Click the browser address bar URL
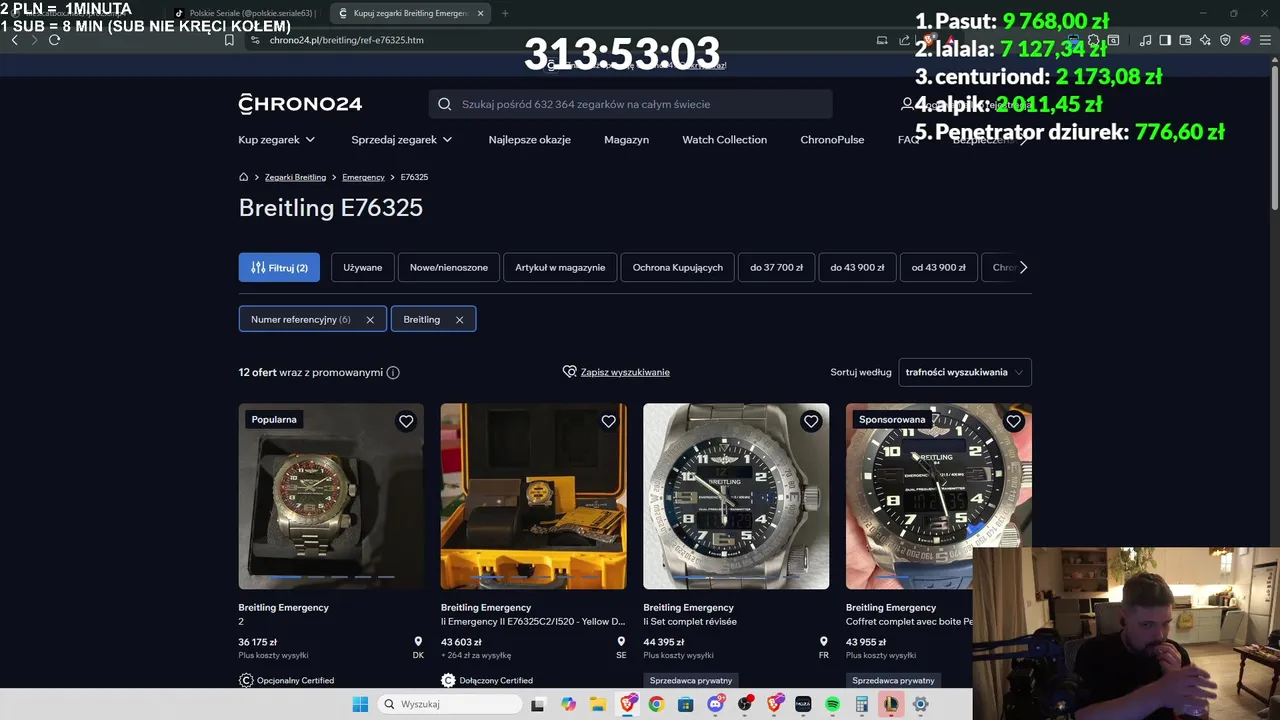1280x720 pixels. [347, 40]
